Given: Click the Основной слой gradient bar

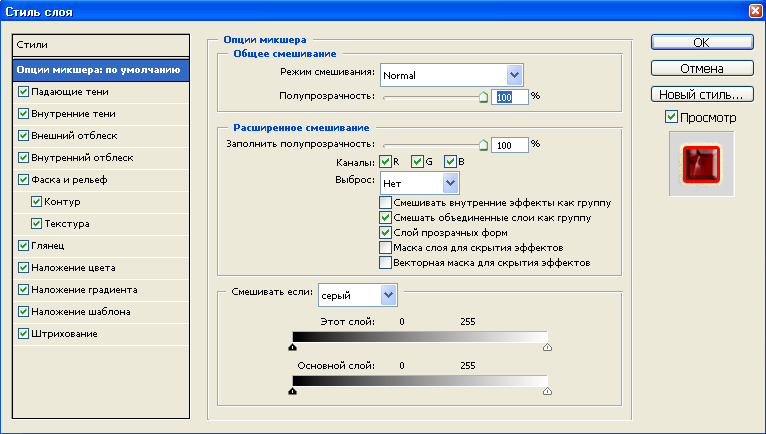Looking at the screenshot, I should coord(420,381).
